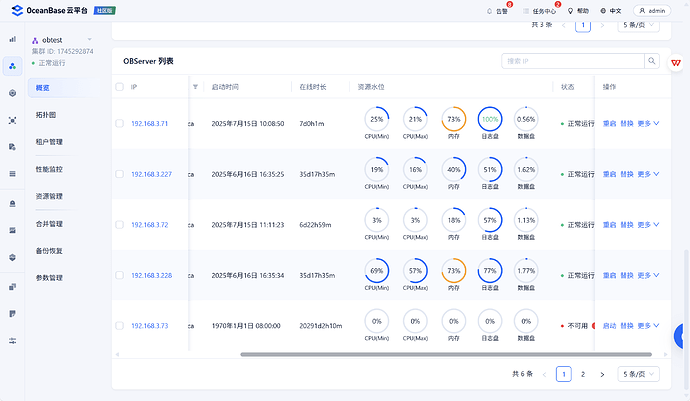
Task: Click 73% memory gauge of 192.168.3.228
Action: click(454, 271)
